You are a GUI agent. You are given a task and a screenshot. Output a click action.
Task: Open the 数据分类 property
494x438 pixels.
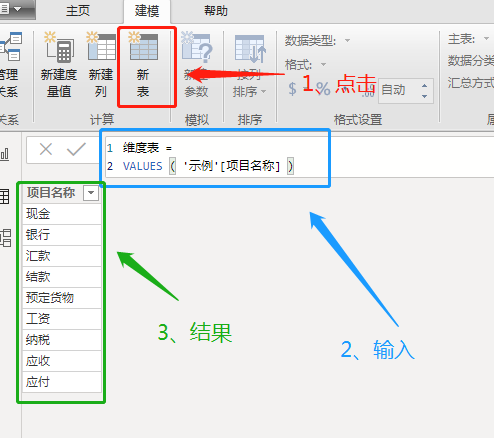(470, 61)
